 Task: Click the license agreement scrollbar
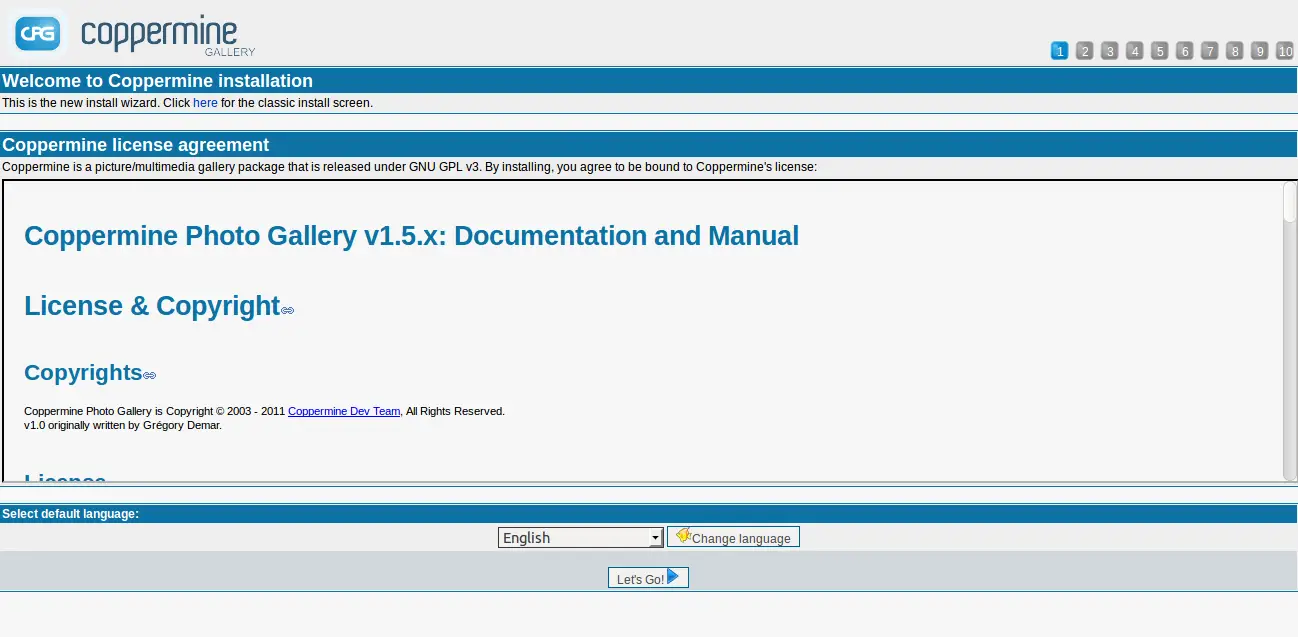[1290, 330]
